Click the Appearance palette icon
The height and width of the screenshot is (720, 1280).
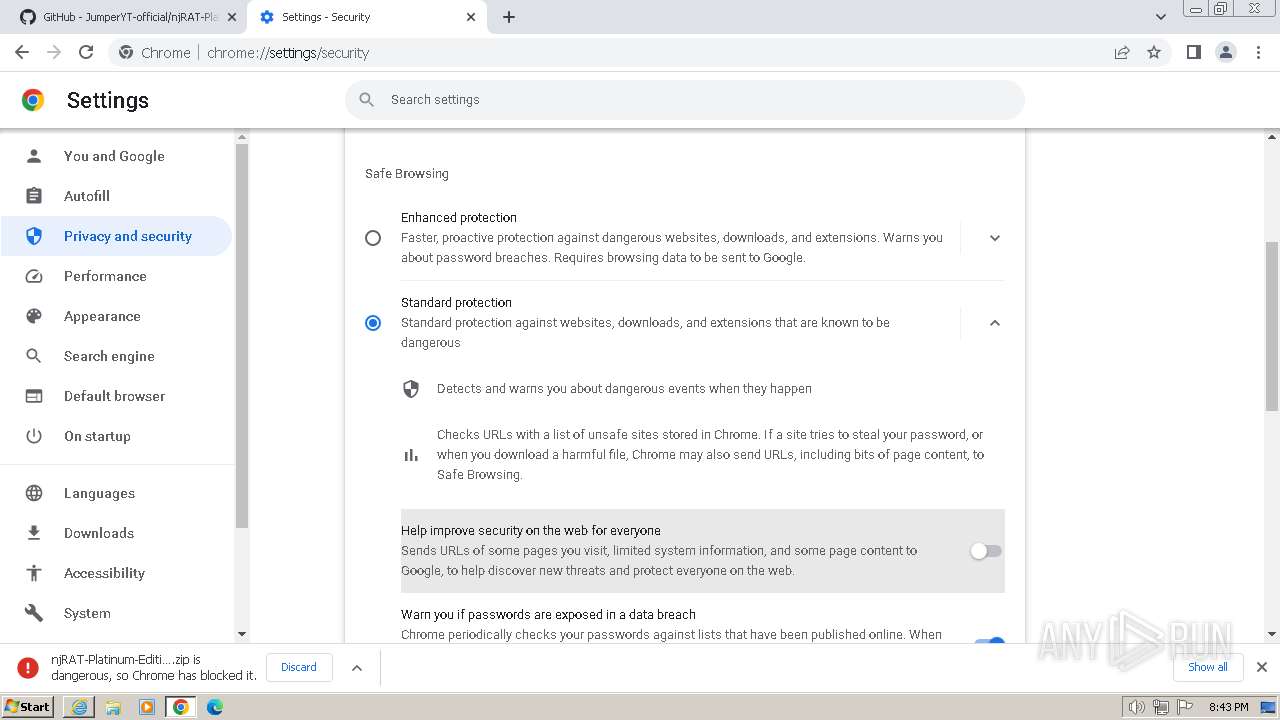pos(34,316)
